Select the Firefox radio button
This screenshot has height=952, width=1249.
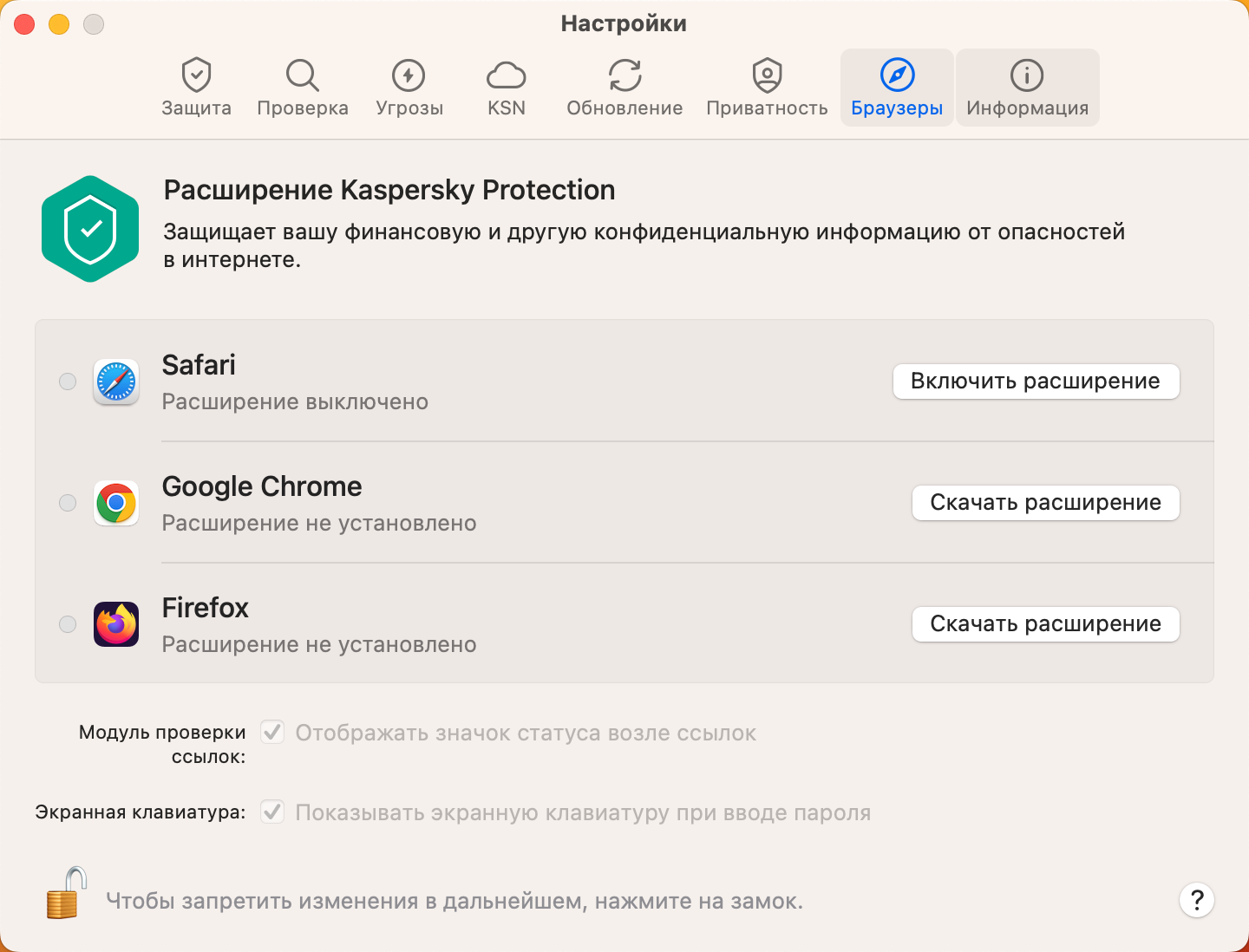(x=68, y=624)
